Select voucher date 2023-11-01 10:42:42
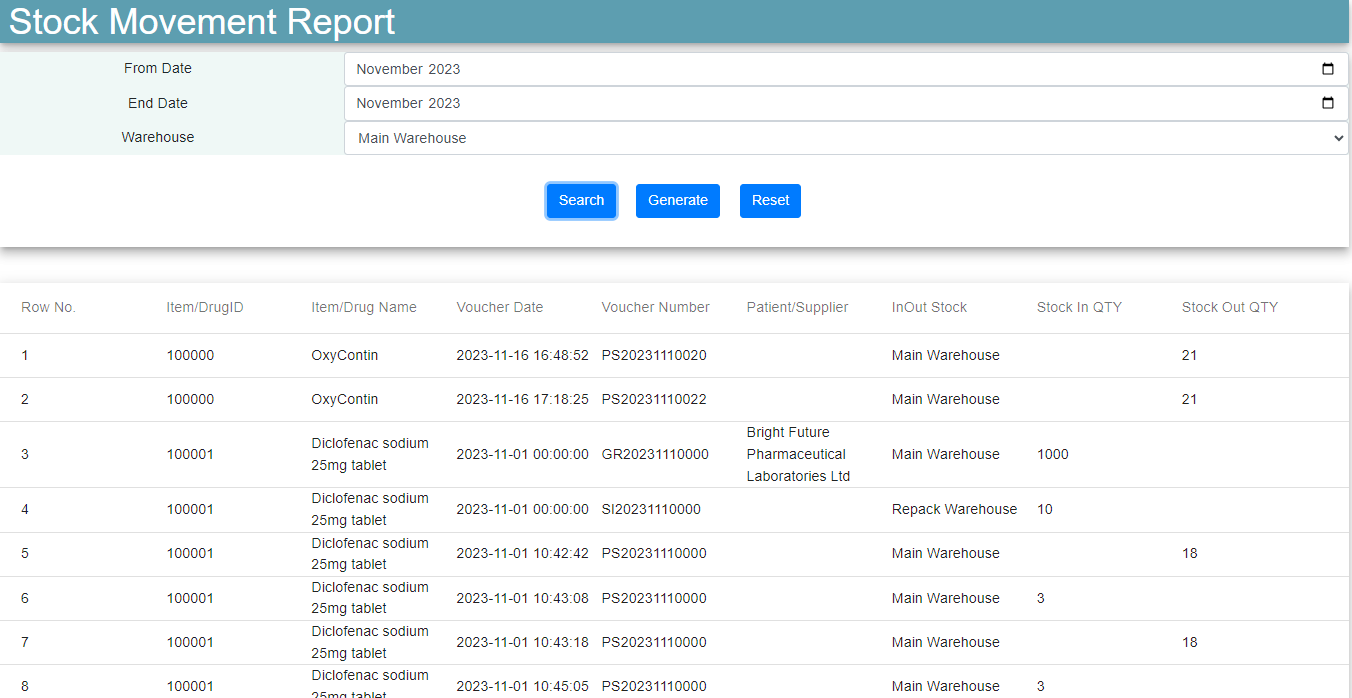Screen dimensions: 1352x698 click(523, 553)
